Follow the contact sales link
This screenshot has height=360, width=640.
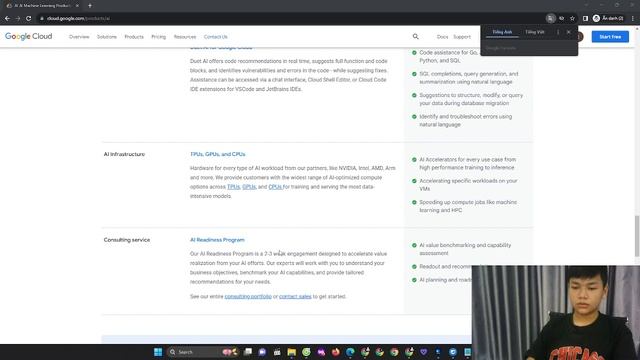click(295, 296)
